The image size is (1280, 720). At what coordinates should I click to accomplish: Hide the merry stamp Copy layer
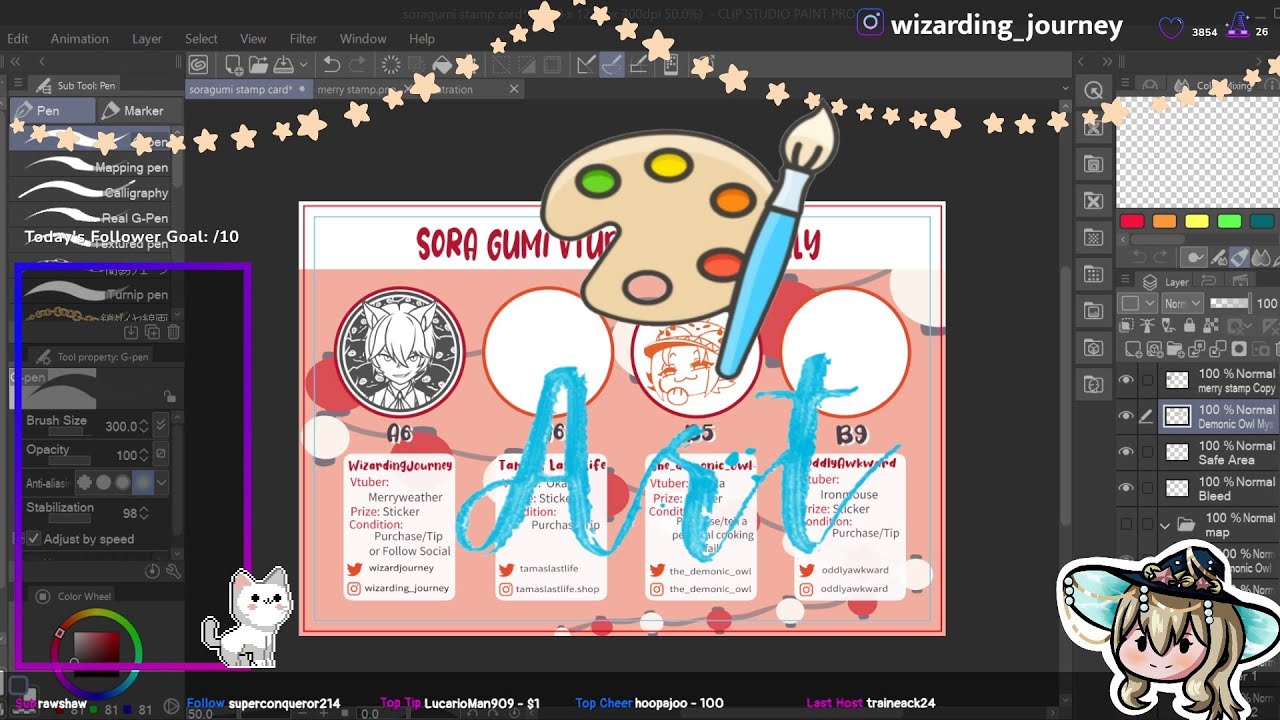click(1126, 380)
